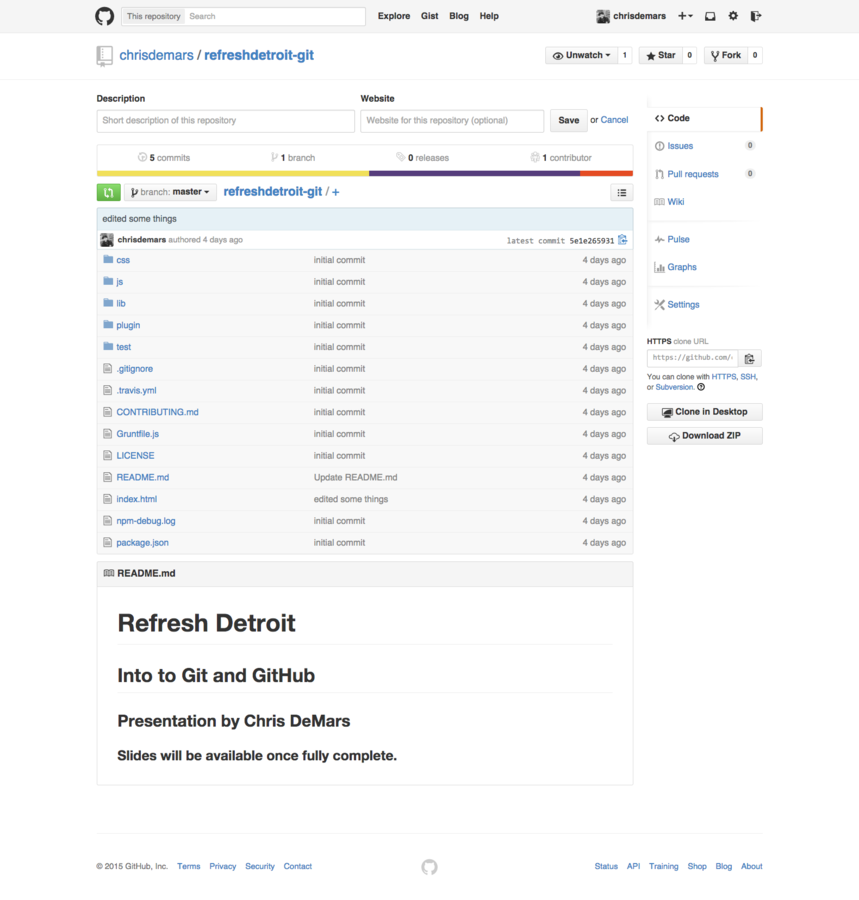Screen dimensions: 859x900
Task: Focus the Description input field
Action: click(226, 121)
